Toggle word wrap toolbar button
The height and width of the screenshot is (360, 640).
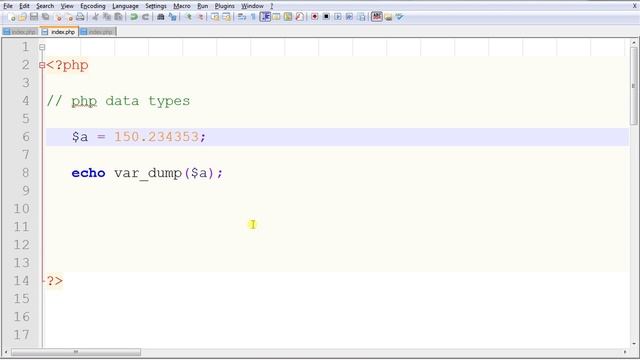click(242, 17)
